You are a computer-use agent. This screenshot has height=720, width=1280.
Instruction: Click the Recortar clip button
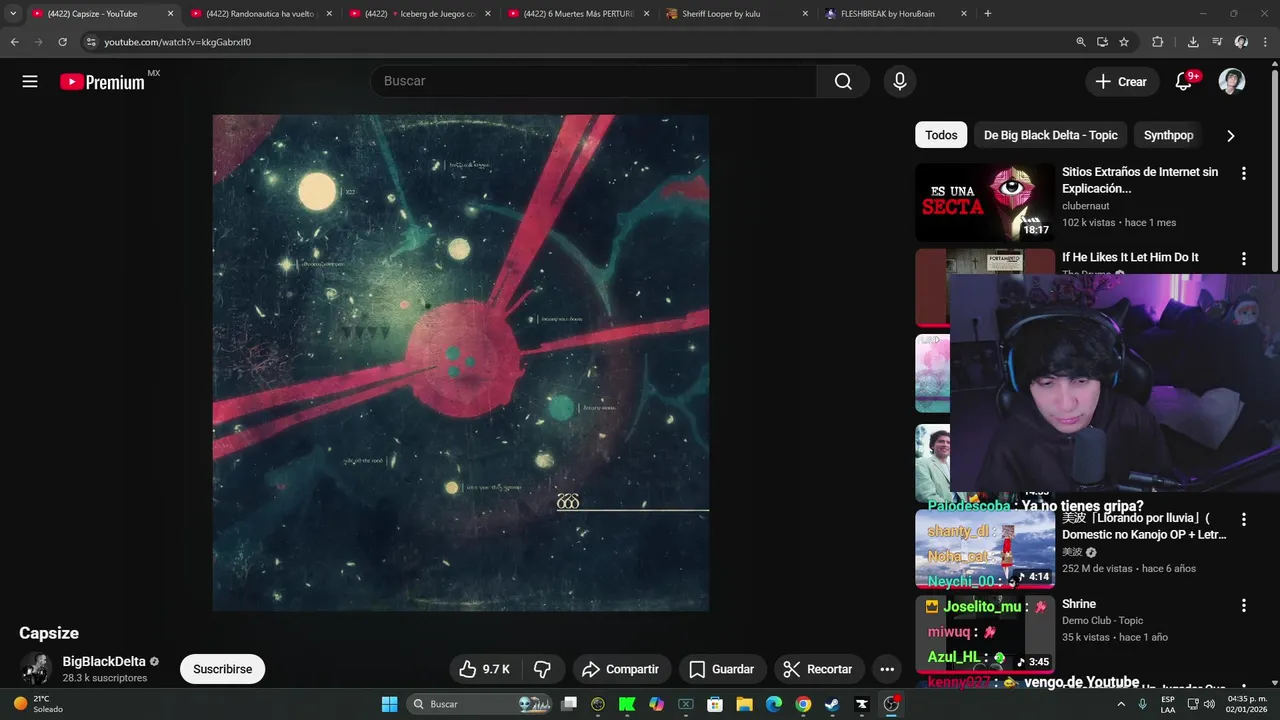pos(818,669)
